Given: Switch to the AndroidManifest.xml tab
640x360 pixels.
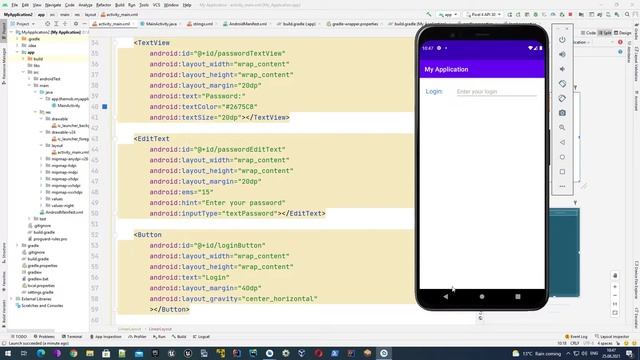Looking at the screenshot, I should click(x=246, y=24).
